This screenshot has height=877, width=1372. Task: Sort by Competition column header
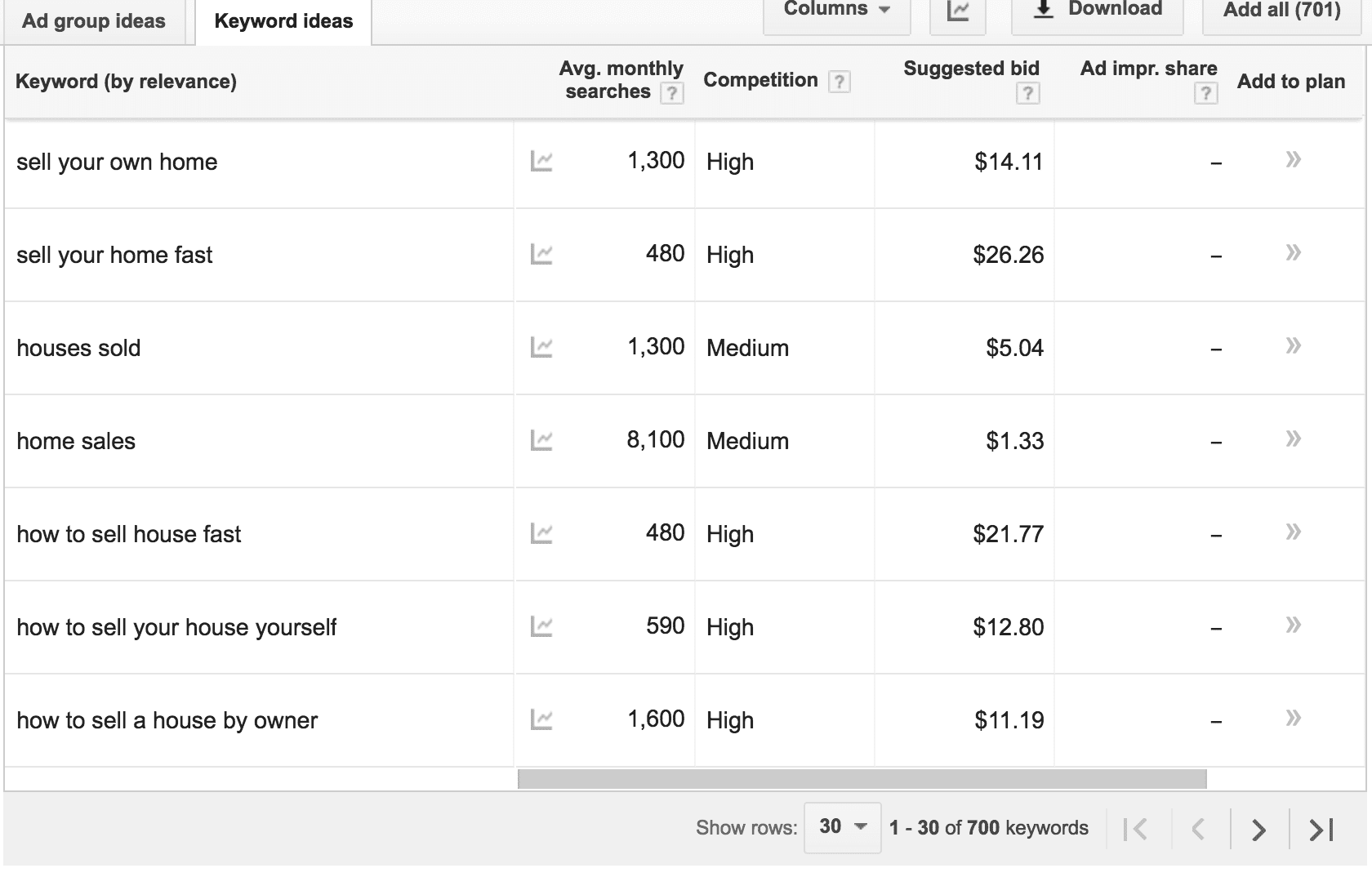click(x=760, y=80)
